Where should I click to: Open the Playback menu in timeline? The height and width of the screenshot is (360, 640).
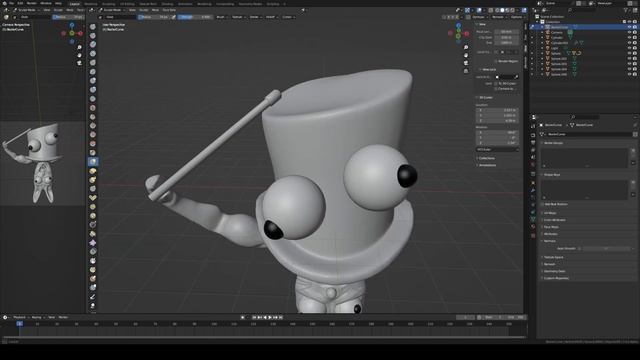[19, 317]
